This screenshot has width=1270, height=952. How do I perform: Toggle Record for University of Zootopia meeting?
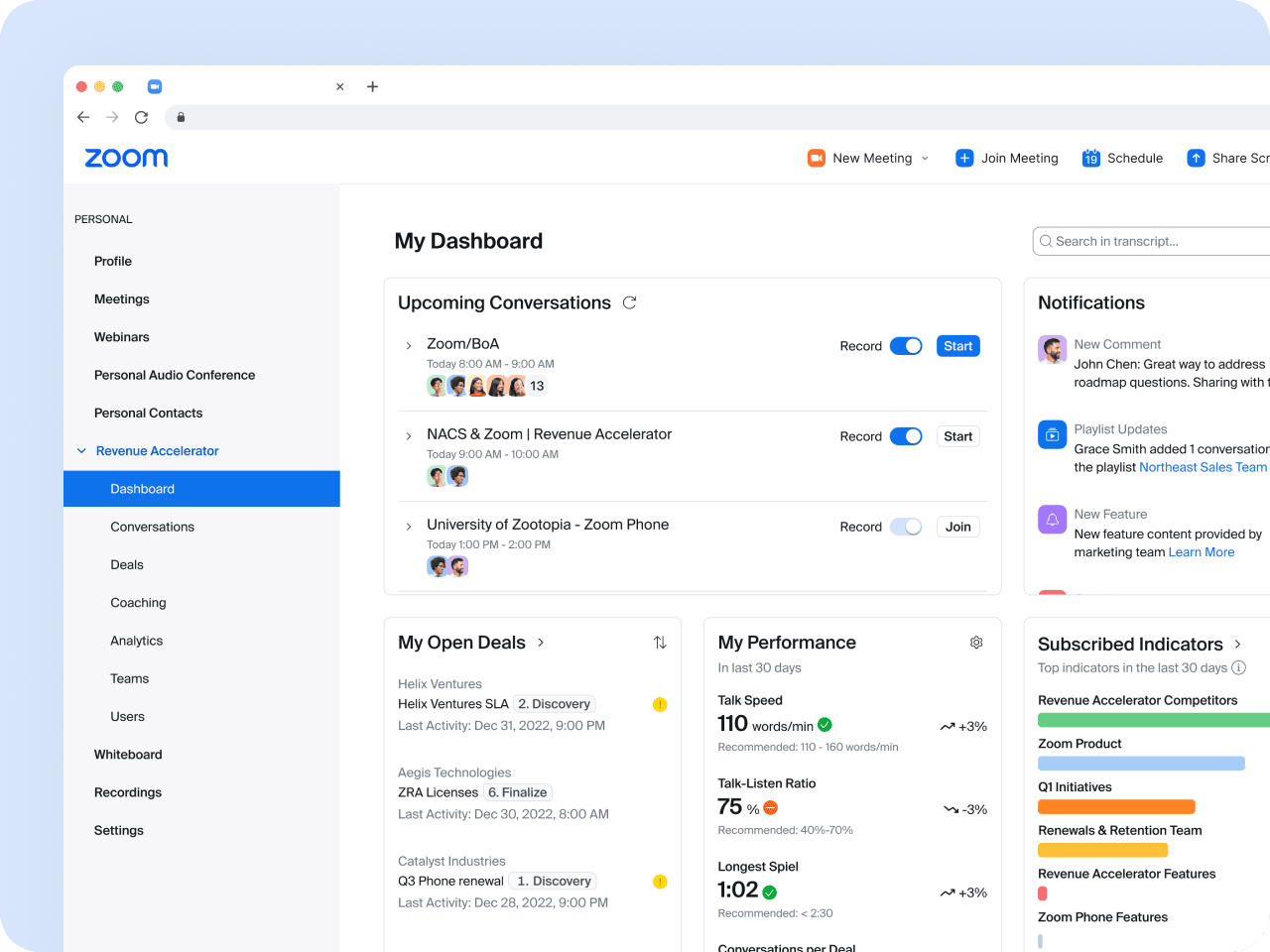906,527
